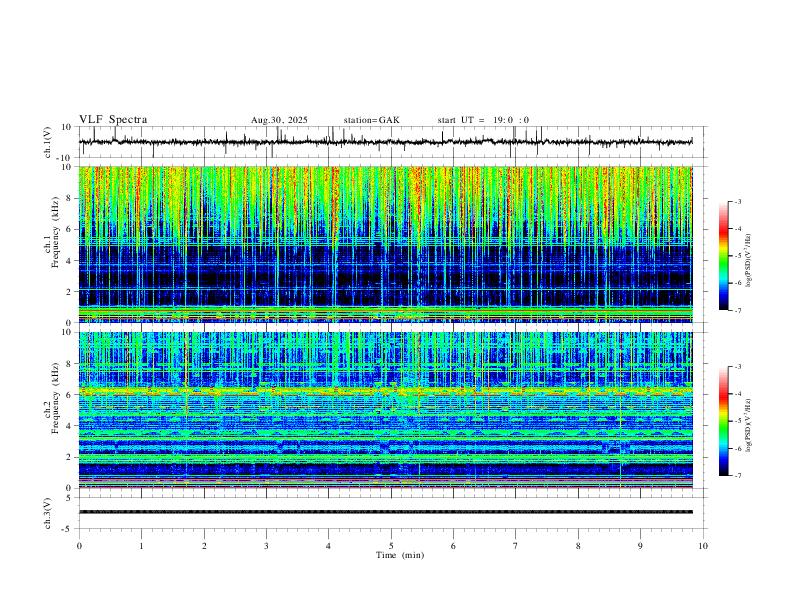792x612 pixels.
Task: Click the ch.2 color bar log(PSD) label
Action: pyautogui.click(x=749, y=425)
